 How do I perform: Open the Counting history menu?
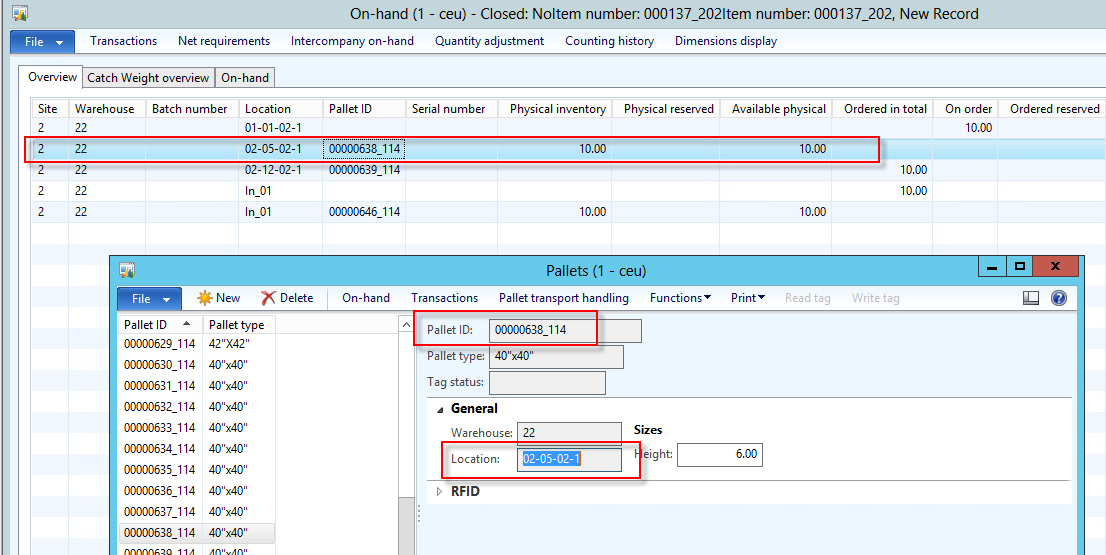[x=609, y=41]
